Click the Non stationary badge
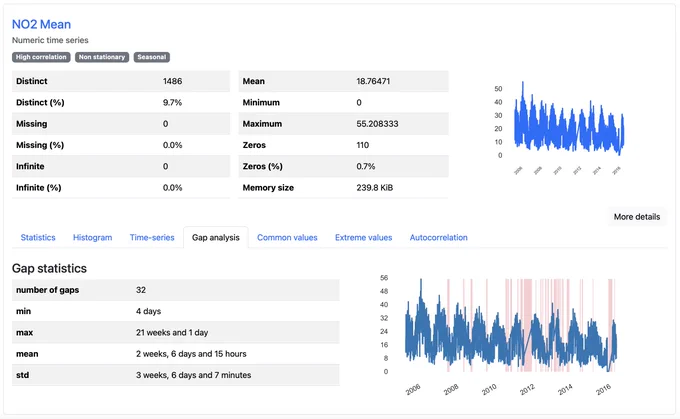 point(102,57)
